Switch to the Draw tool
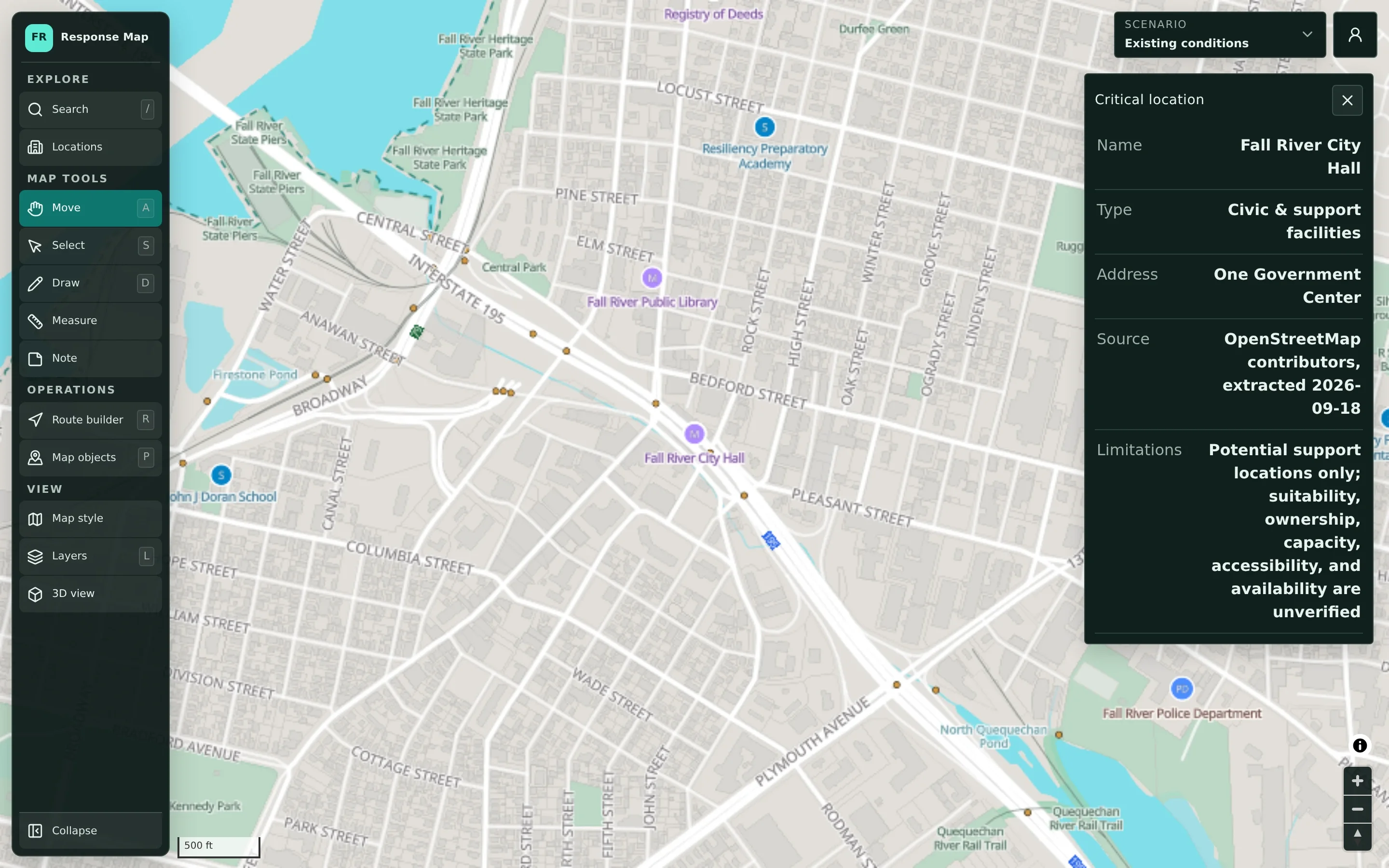 [x=90, y=283]
